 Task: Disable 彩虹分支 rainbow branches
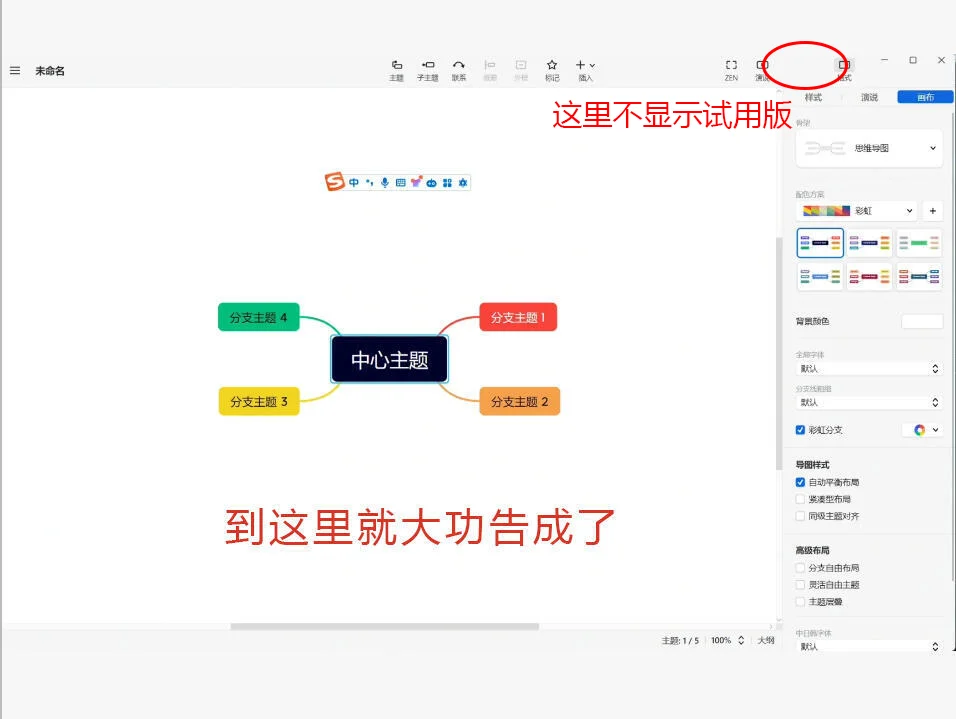click(x=798, y=429)
